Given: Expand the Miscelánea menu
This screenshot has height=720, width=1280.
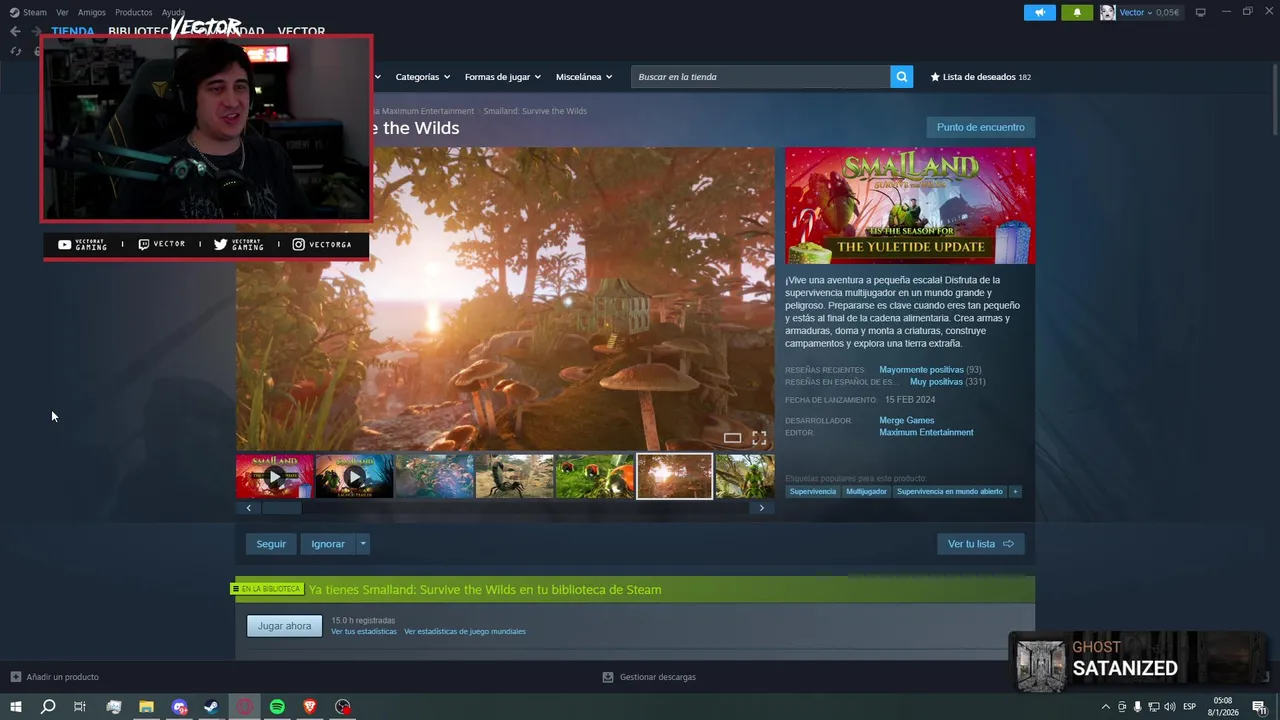Looking at the screenshot, I should pyautogui.click(x=584, y=77).
